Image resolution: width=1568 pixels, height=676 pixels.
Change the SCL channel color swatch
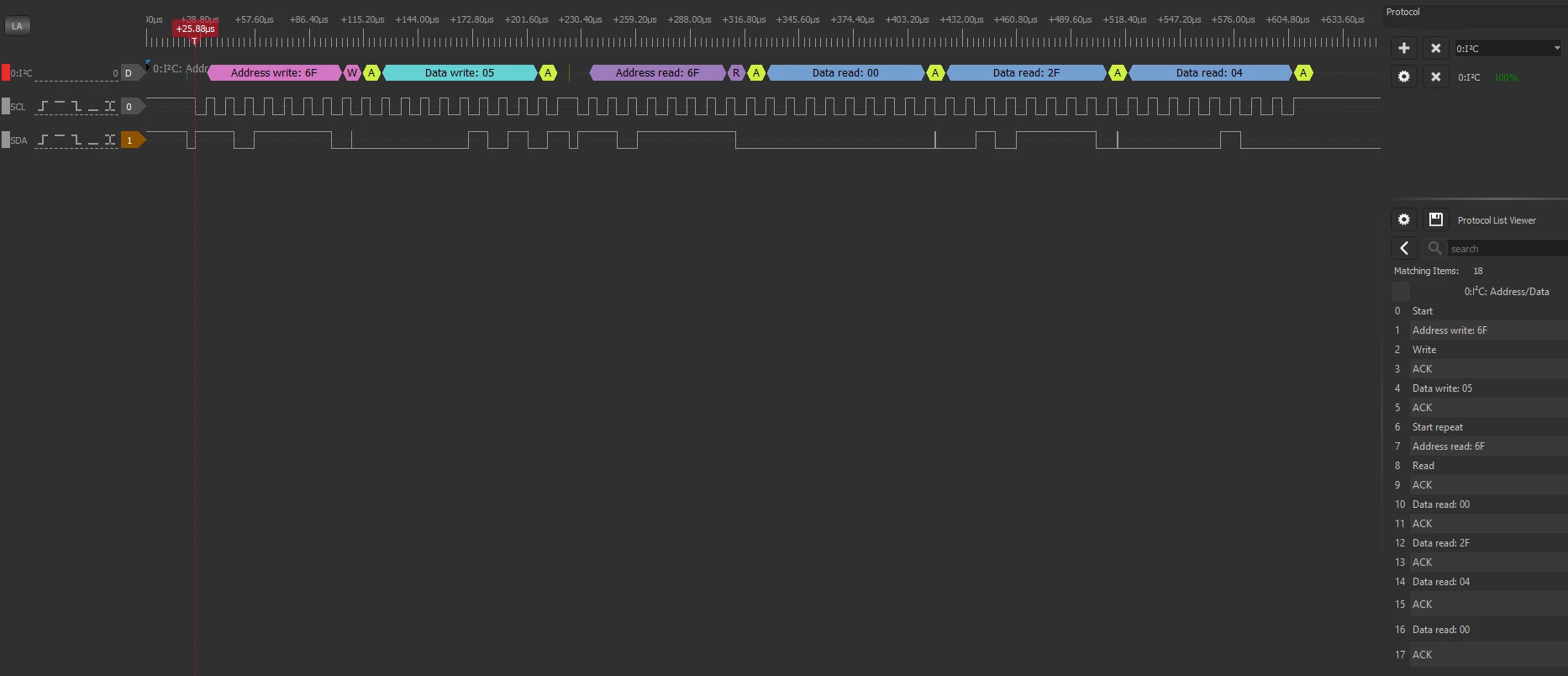pyautogui.click(x=5, y=106)
